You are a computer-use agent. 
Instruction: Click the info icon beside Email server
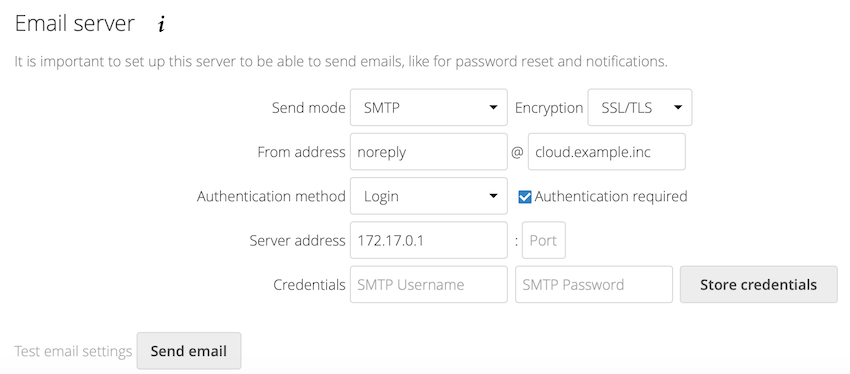(161, 25)
